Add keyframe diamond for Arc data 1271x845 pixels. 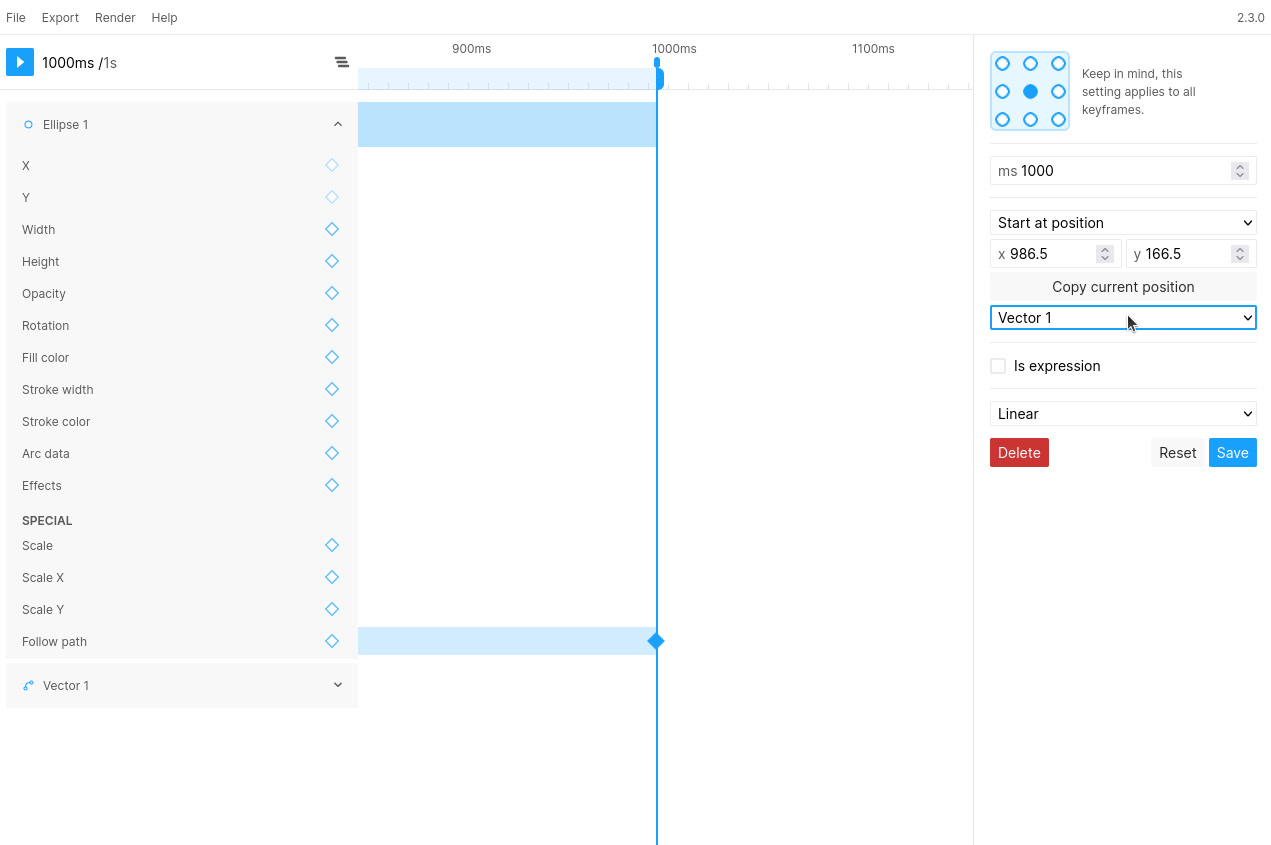click(x=332, y=453)
